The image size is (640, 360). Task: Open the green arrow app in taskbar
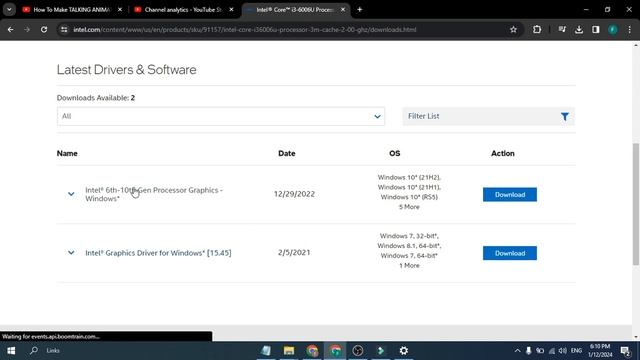pyautogui.click(x=381, y=351)
